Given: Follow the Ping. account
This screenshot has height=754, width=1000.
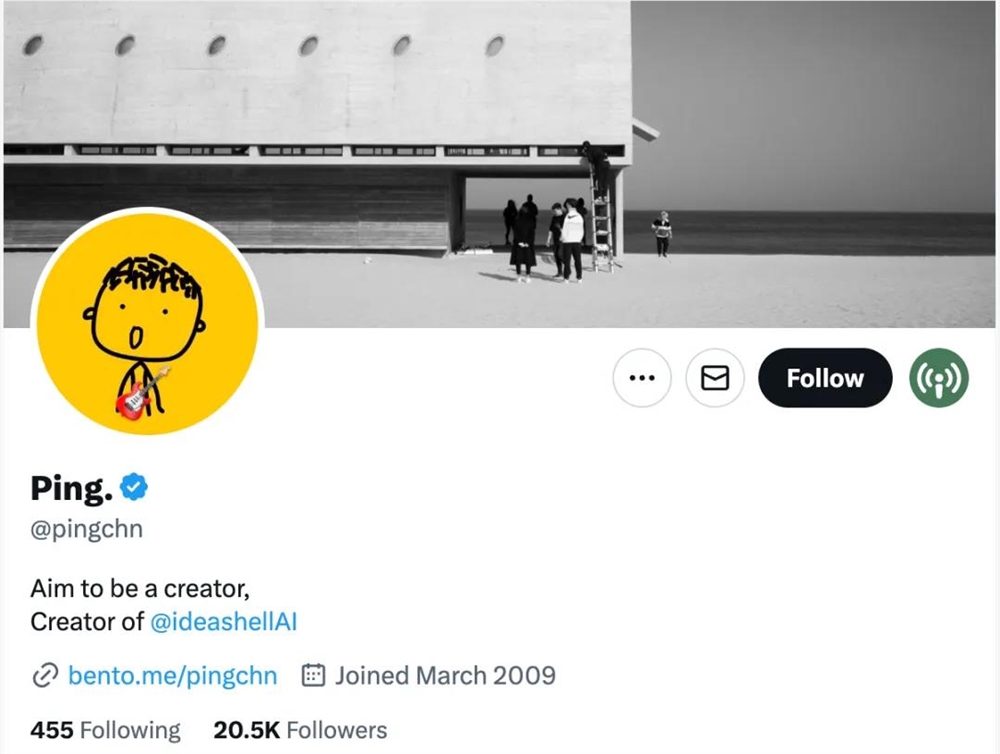Looking at the screenshot, I should [824, 378].
